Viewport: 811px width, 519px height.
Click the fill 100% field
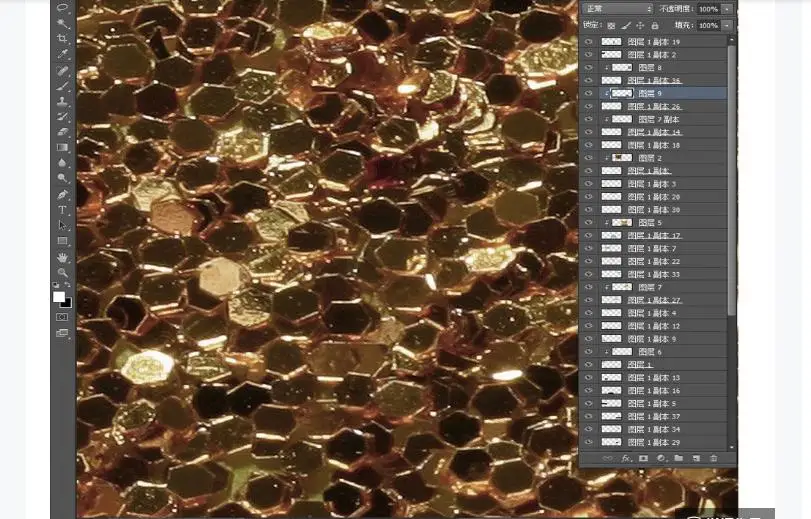709,25
